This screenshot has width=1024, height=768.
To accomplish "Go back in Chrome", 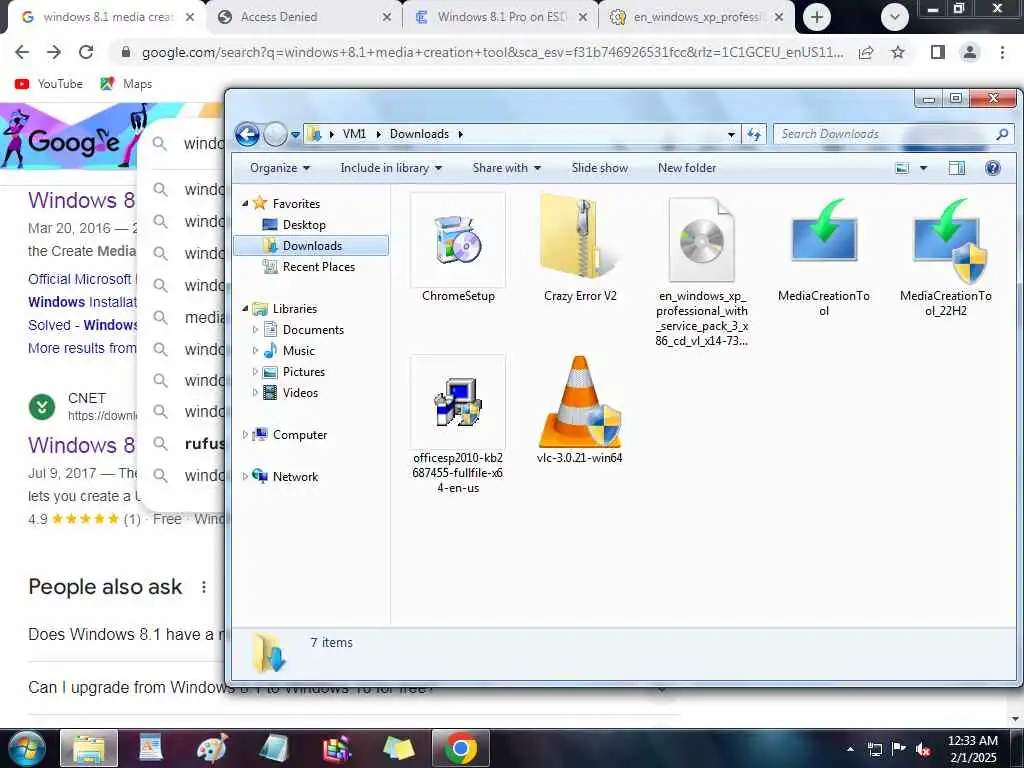I will tap(22, 52).
